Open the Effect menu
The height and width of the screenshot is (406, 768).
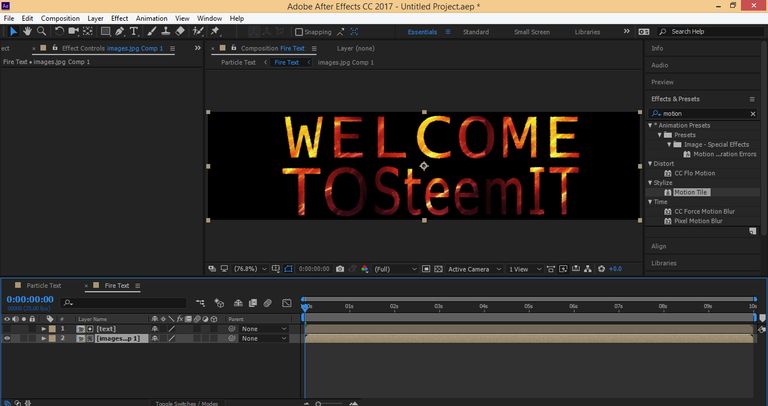click(120, 18)
